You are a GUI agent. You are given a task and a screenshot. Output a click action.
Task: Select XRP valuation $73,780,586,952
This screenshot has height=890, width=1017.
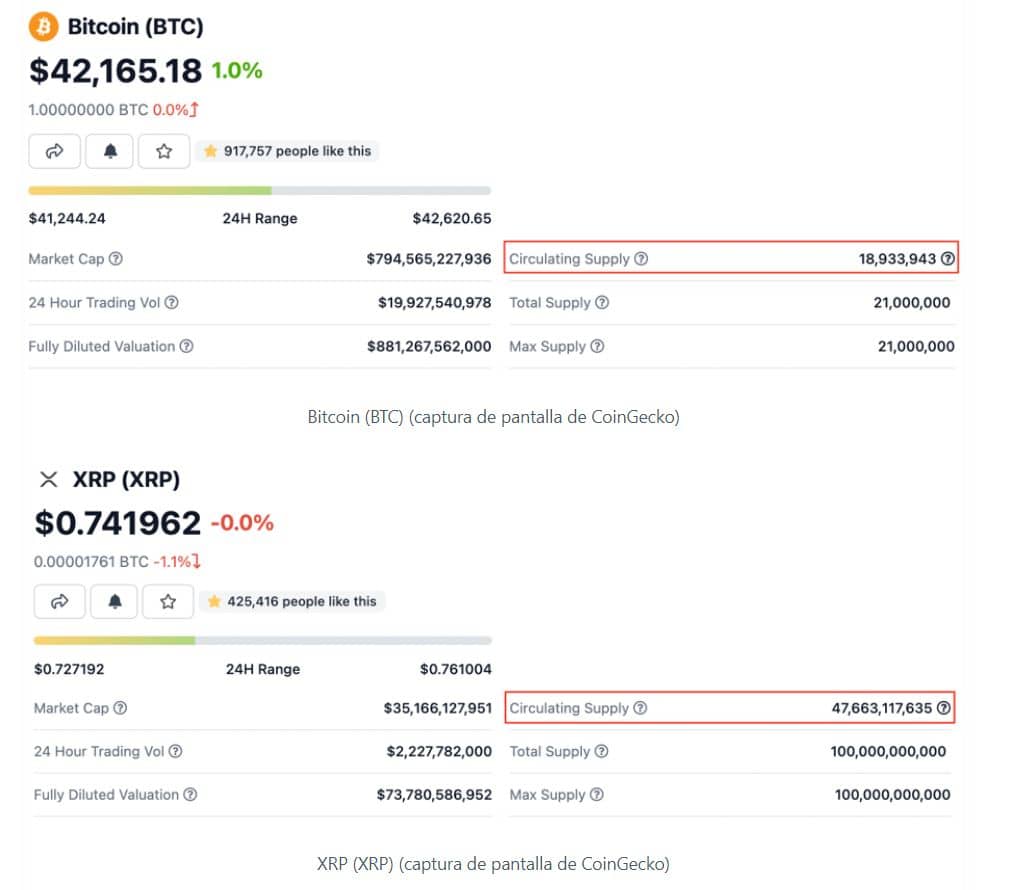click(435, 795)
